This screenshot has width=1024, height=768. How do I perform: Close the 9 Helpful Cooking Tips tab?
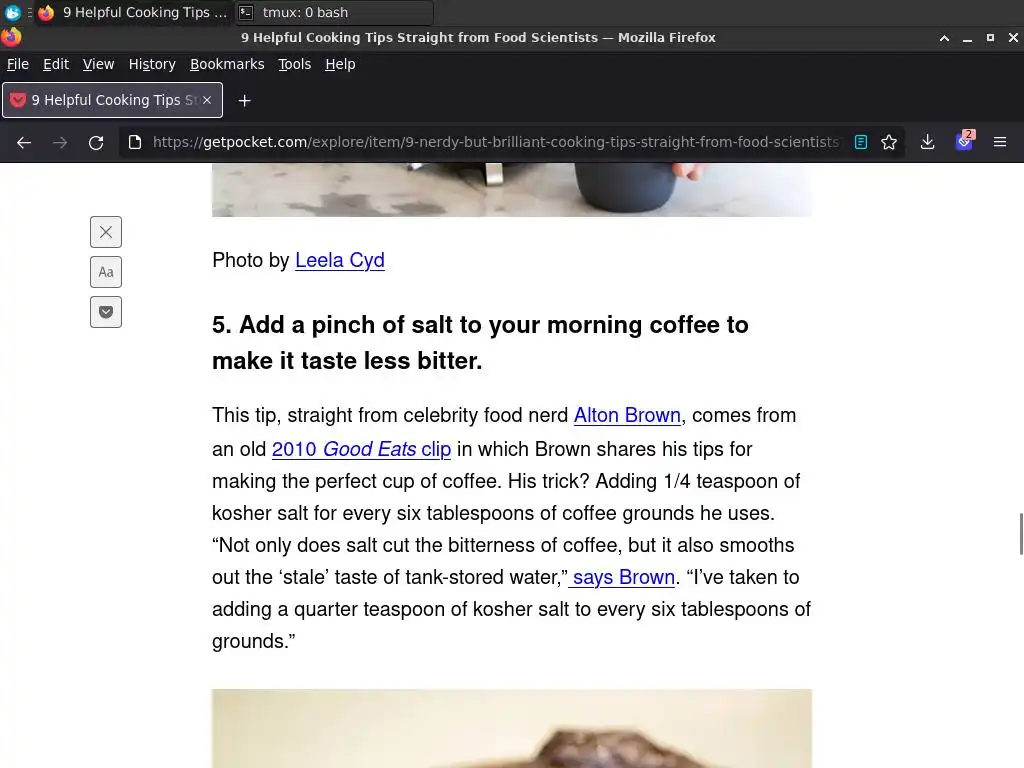[x=207, y=100]
